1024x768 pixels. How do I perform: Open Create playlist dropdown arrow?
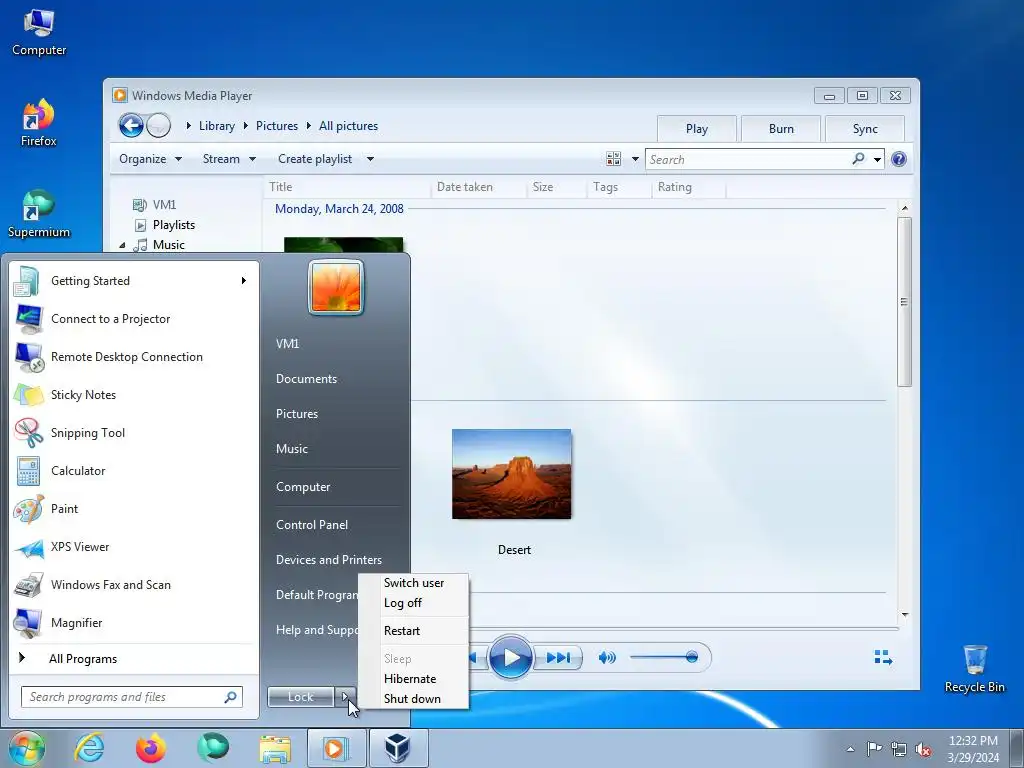(x=370, y=159)
